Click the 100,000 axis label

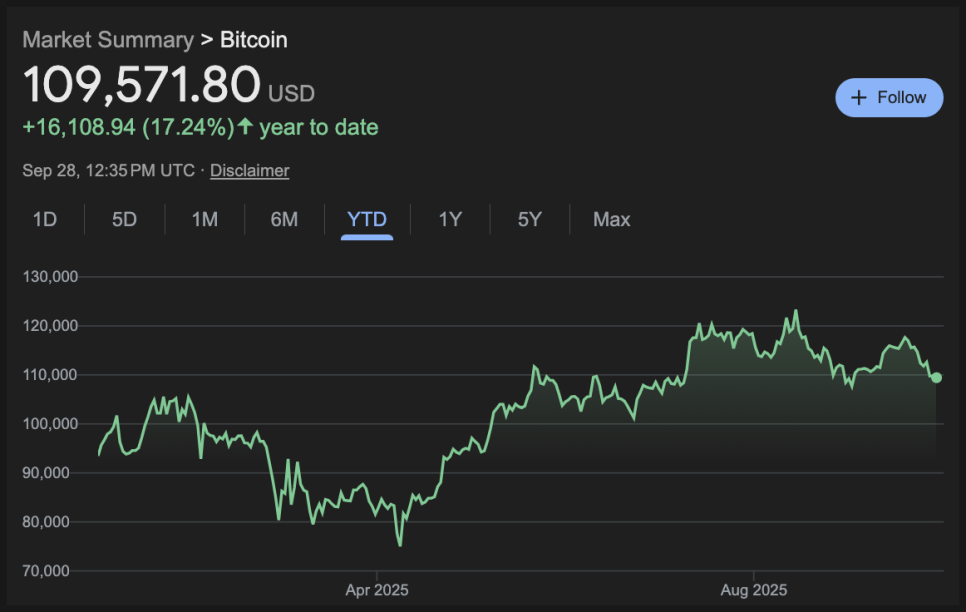tap(51, 423)
